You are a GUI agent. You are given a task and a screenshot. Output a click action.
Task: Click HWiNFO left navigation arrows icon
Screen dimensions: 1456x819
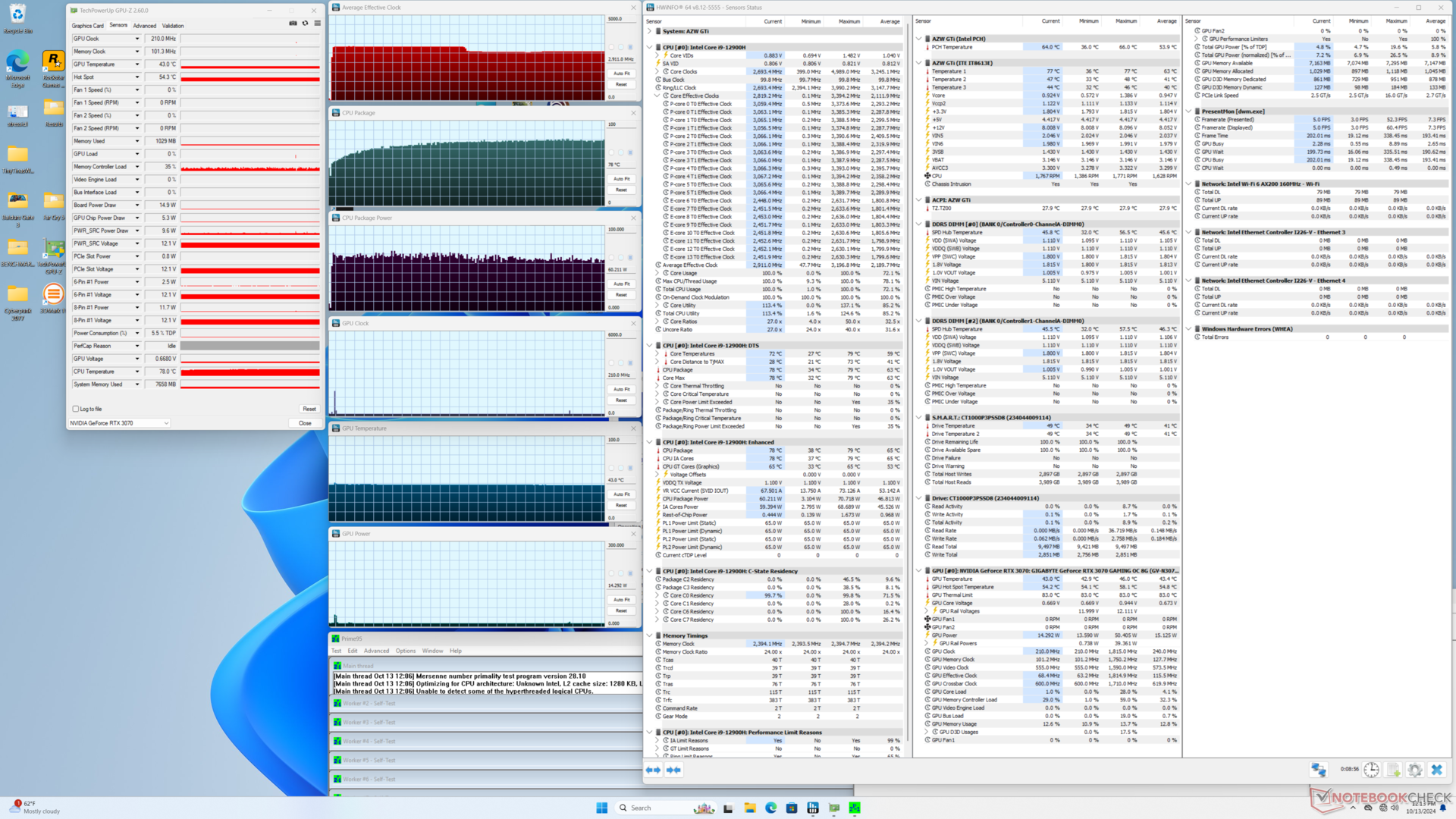click(x=653, y=770)
